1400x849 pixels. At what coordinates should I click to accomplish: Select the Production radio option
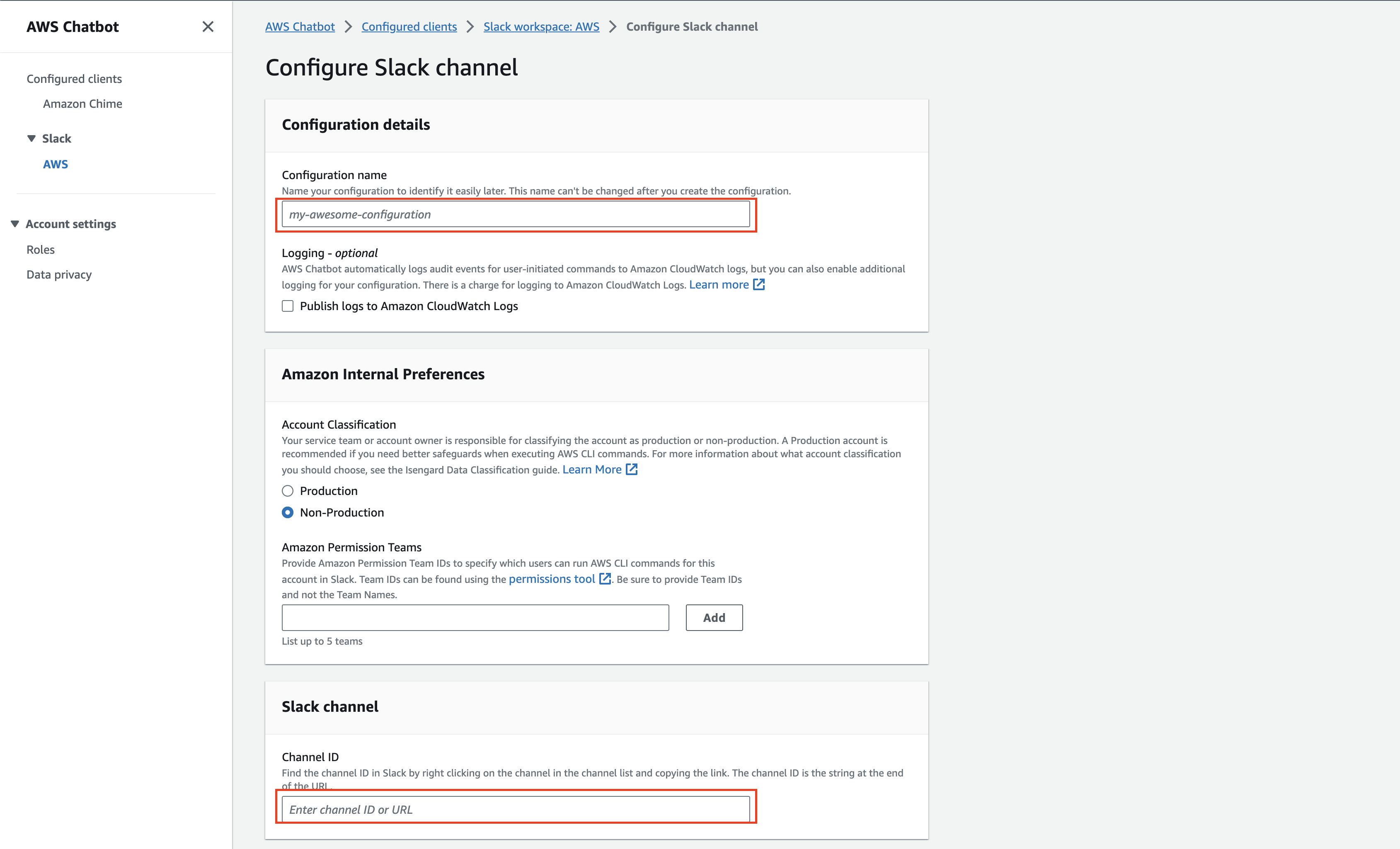[288, 491]
